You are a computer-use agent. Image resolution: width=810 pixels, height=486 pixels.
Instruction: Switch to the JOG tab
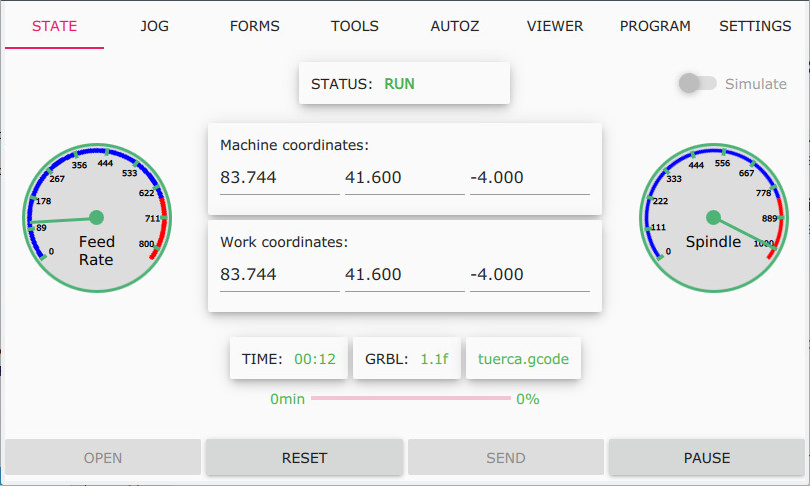coord(154,26)
